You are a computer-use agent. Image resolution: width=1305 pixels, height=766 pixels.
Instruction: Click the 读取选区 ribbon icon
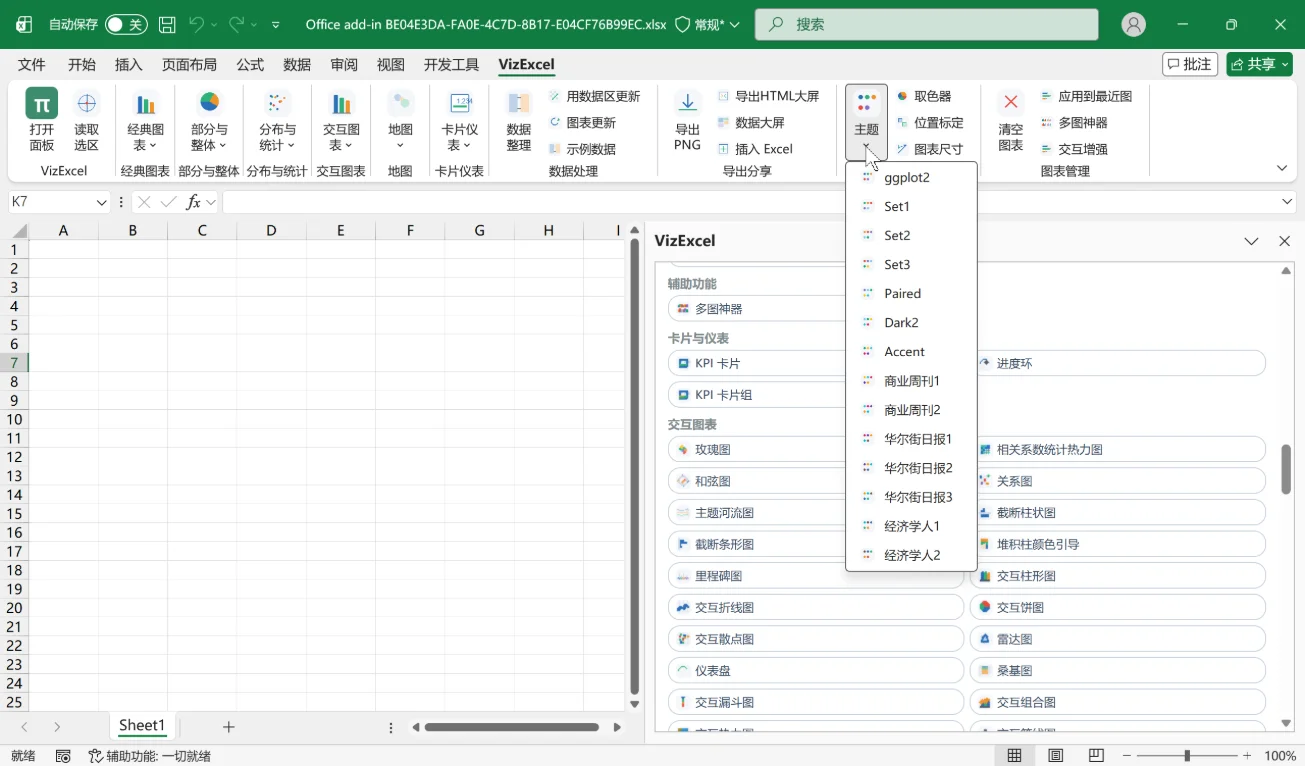pyautogui.click(x=87, y=103)
